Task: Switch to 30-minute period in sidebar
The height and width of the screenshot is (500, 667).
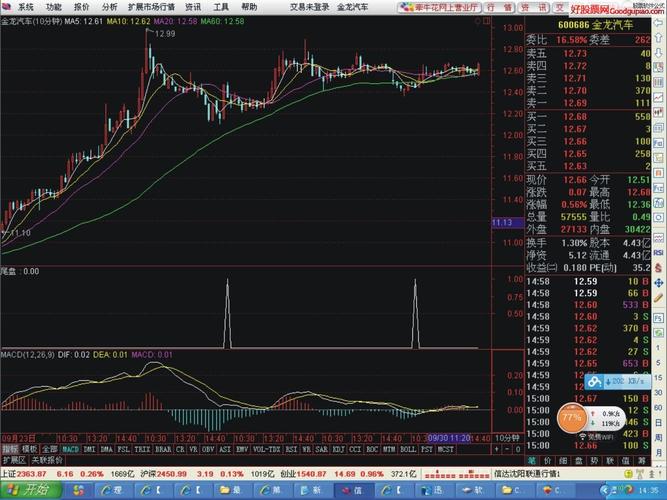Action: (658, 392)
